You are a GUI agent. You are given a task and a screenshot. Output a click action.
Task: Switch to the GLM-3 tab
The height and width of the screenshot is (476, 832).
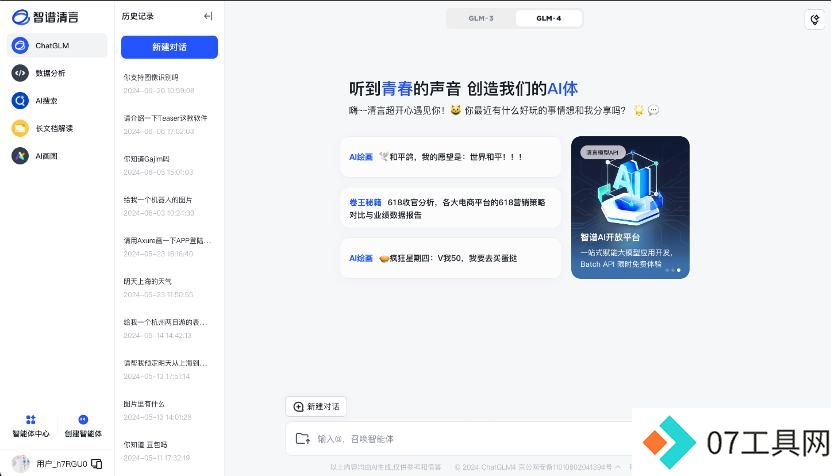481,18
